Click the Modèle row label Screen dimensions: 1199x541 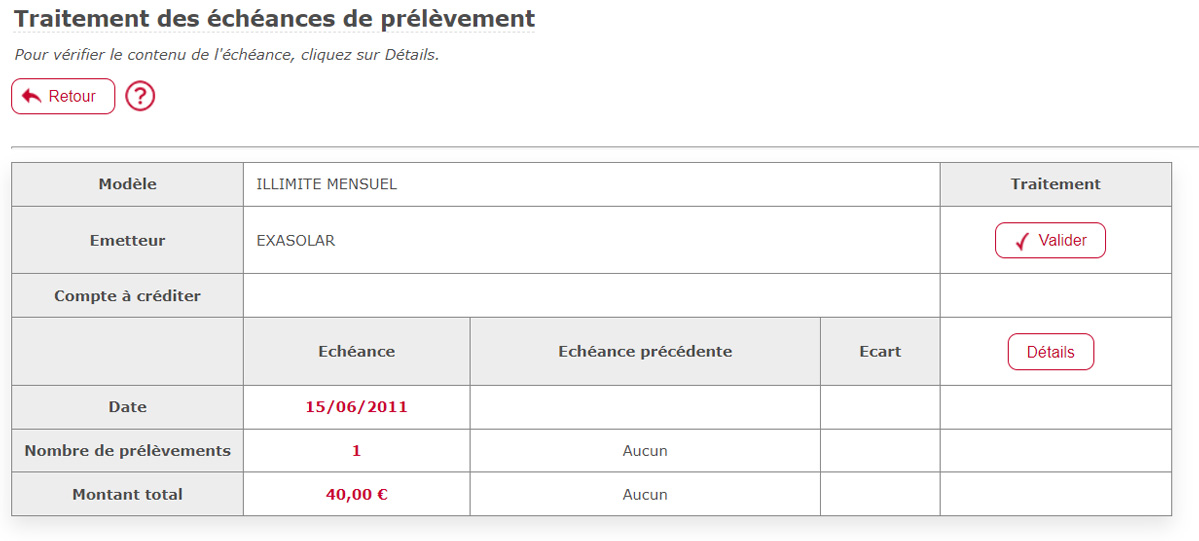128,184
